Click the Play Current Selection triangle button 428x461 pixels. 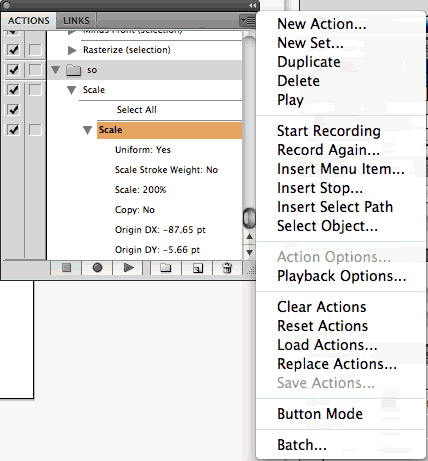click(129, 268)
